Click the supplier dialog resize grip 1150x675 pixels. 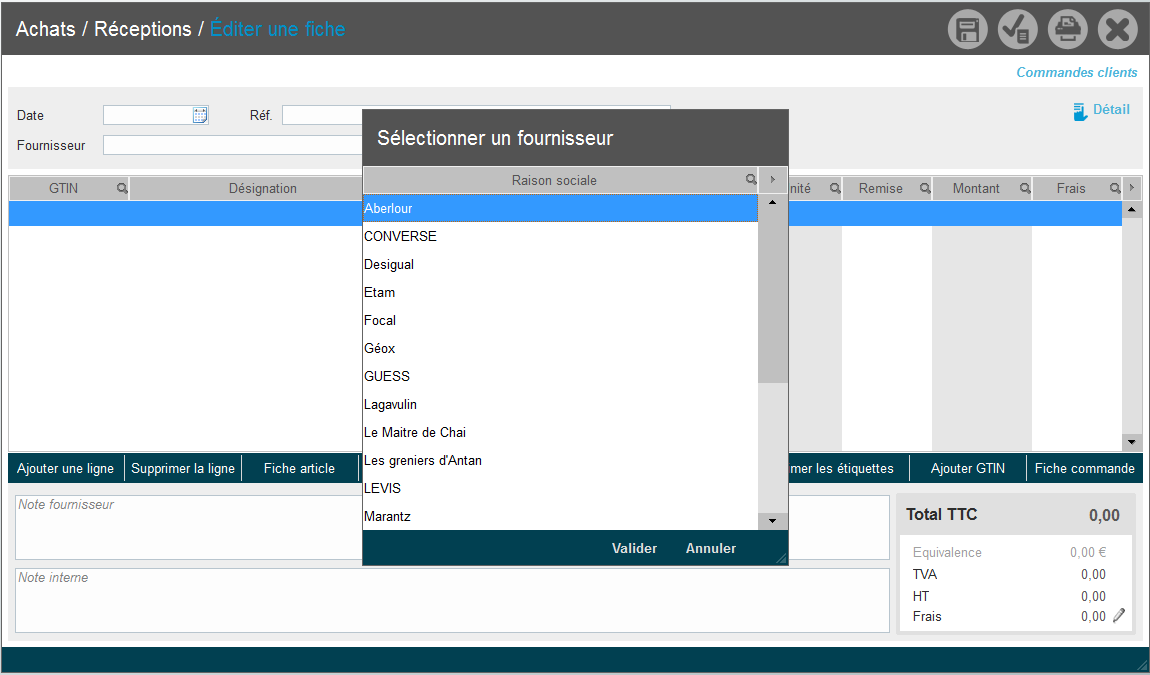782,558
